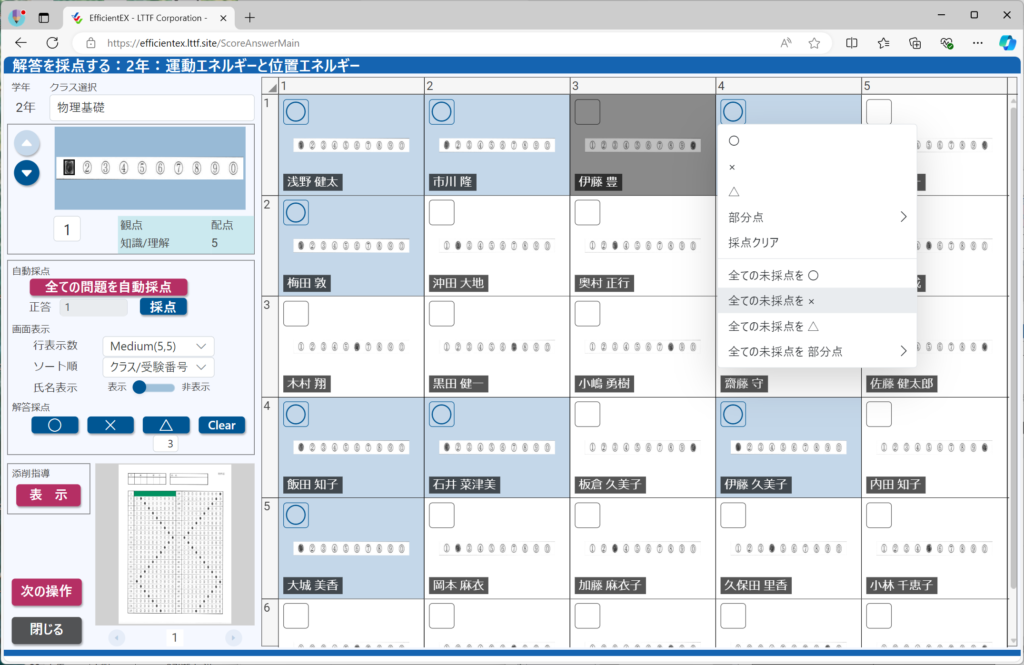Click the circle (correct) scoring button
The image size is (1024, 665).
(55, 425)
